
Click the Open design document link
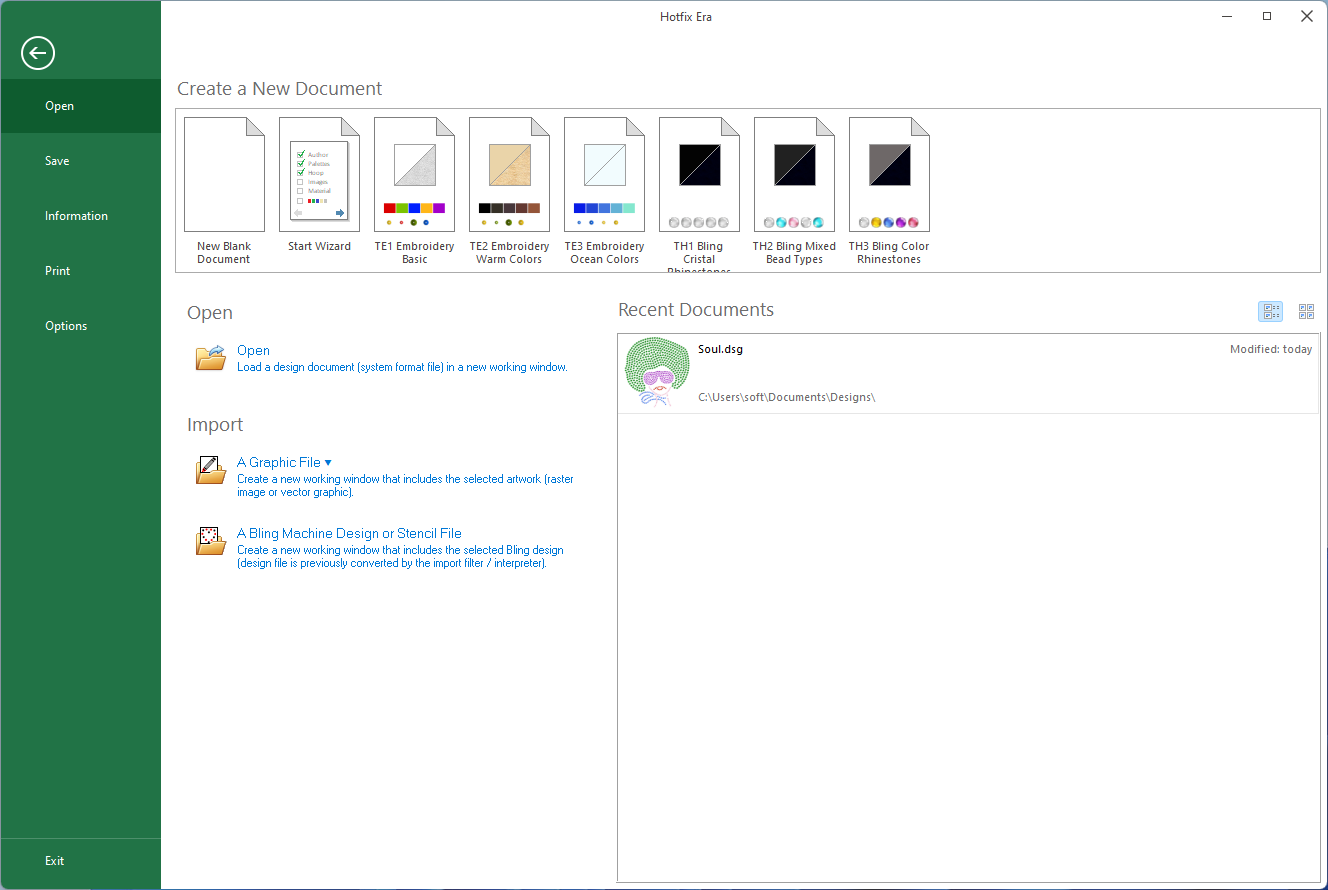coord(253,351)
